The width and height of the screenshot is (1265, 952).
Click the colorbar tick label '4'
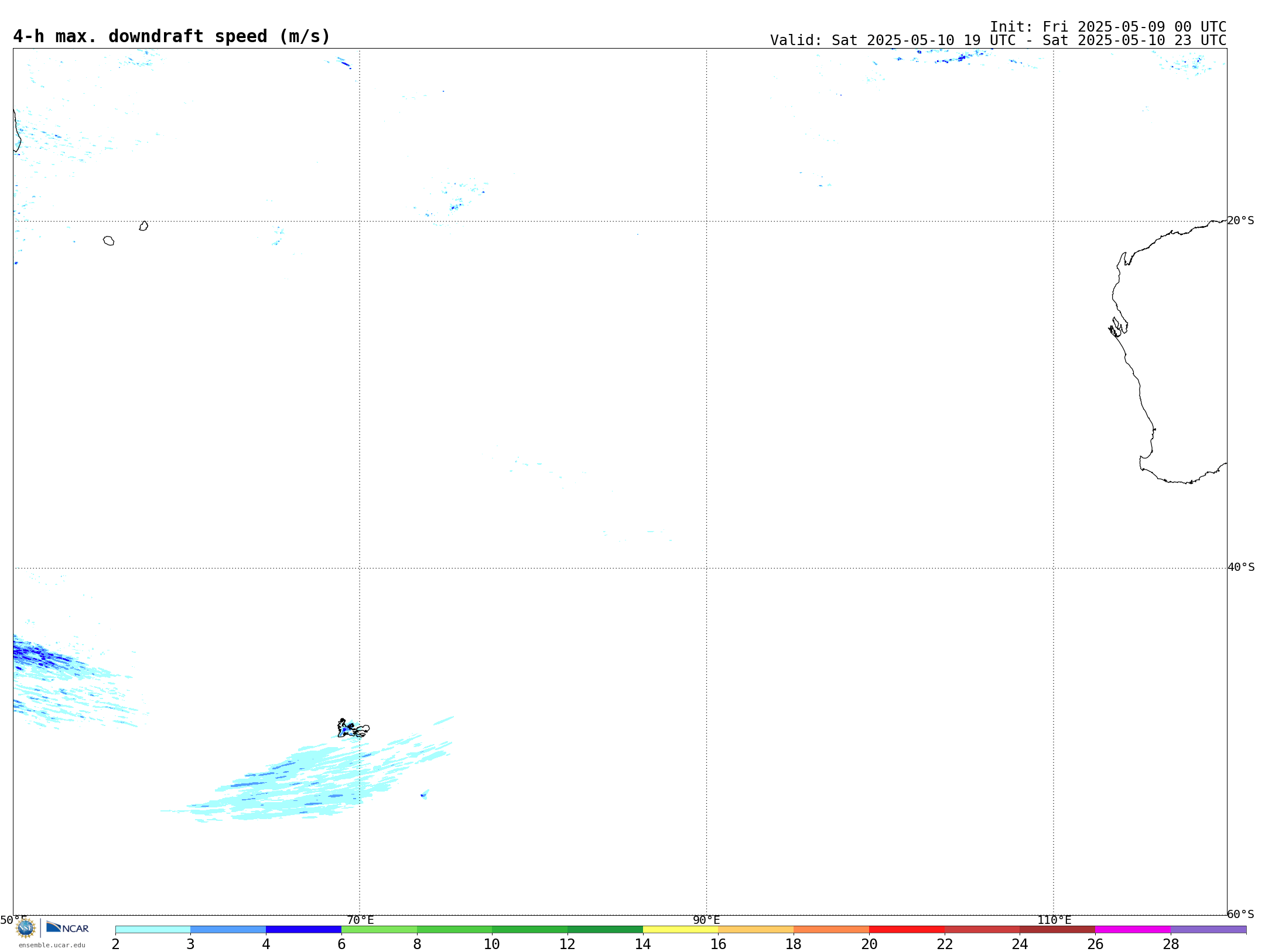coord(266,944)
